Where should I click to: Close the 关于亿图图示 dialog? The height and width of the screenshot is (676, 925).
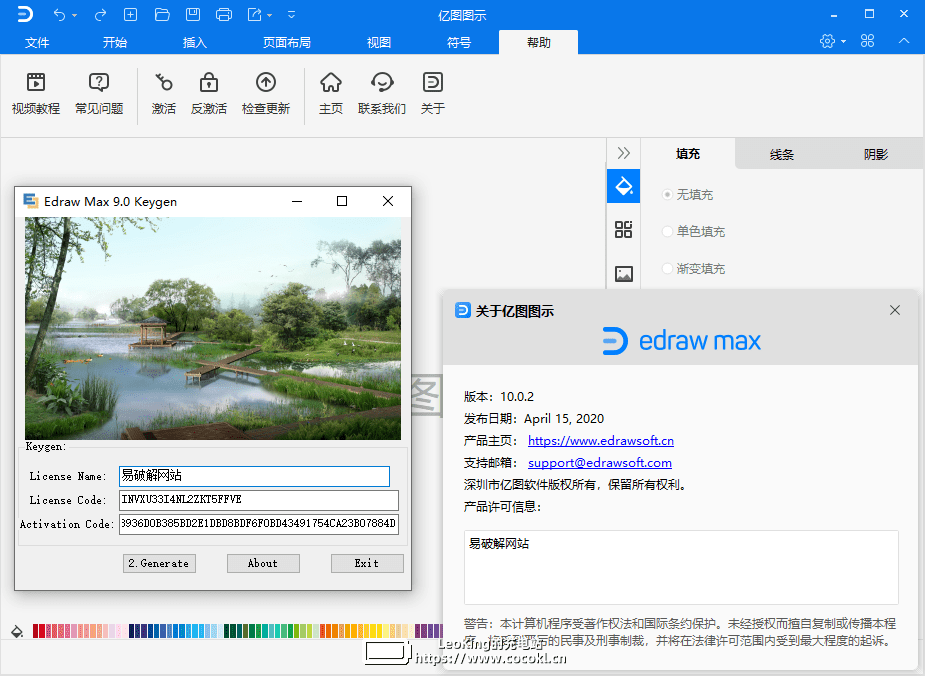point(895,310)
